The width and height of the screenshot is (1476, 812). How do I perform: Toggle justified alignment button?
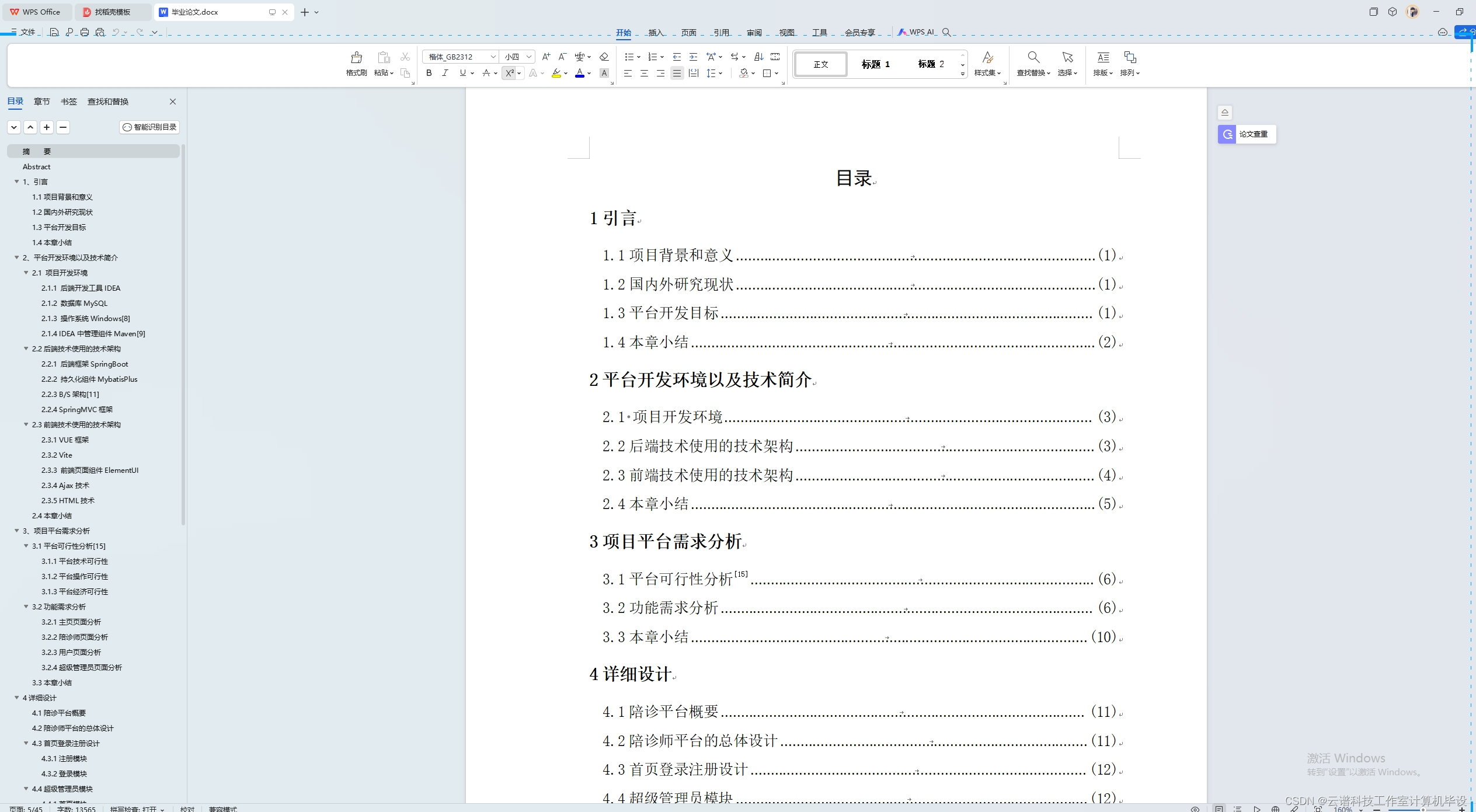[x=677, y=73]
